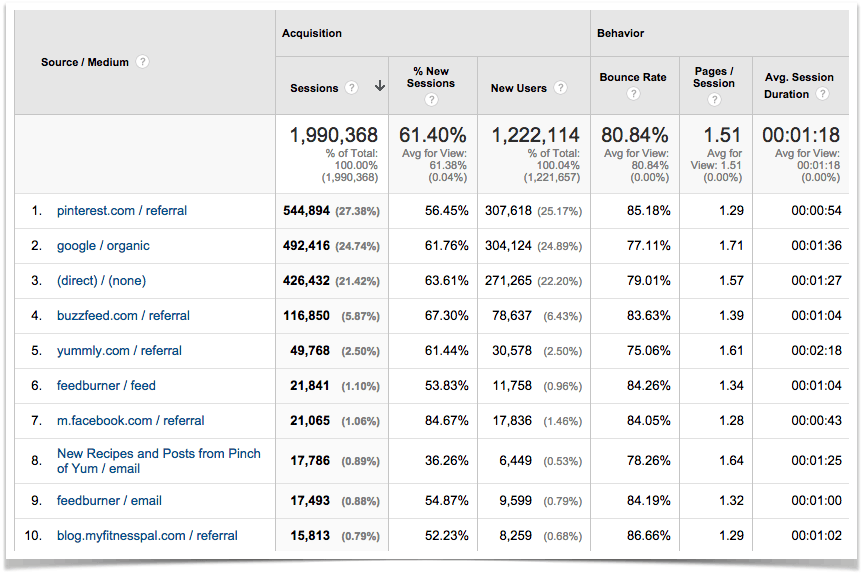Click the Sessions help question mark icon

pyautogui.click(x=352, y=88)
